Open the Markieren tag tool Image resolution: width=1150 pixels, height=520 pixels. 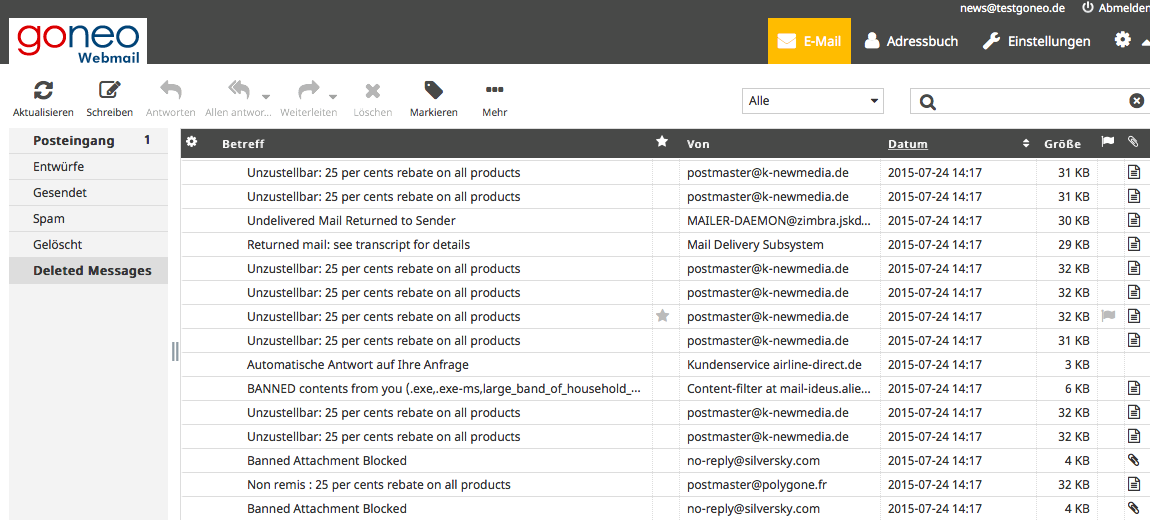click(x=433, y=91)
